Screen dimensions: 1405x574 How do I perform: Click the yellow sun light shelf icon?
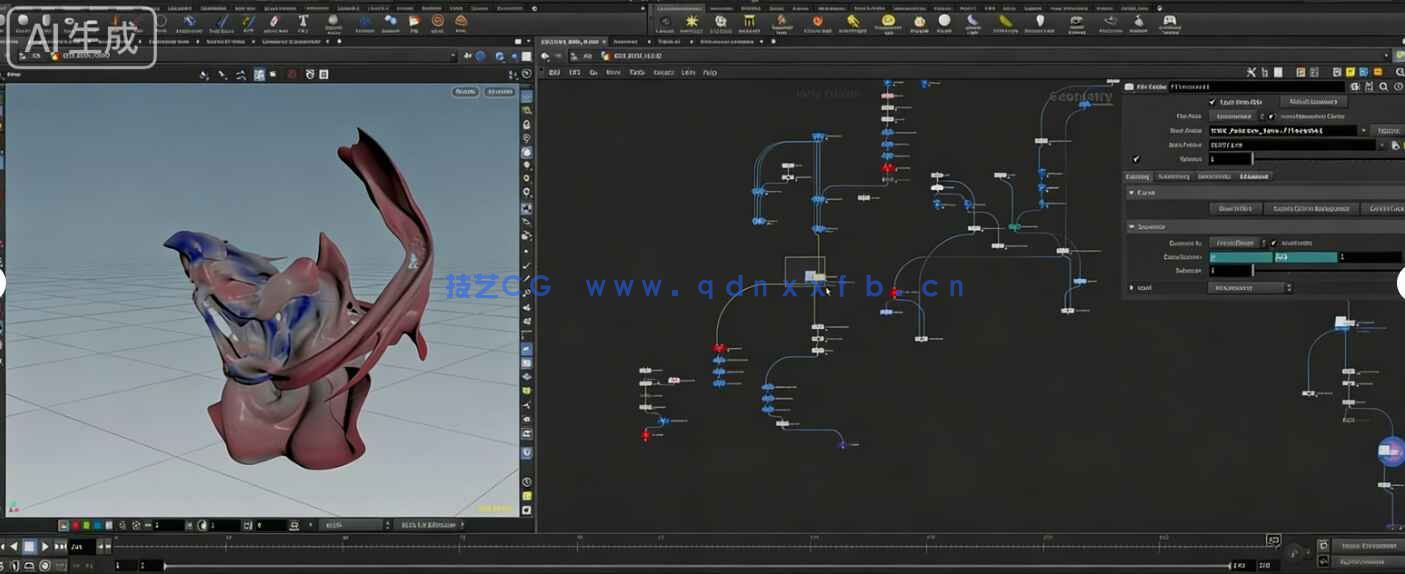[x=691, y=21]
